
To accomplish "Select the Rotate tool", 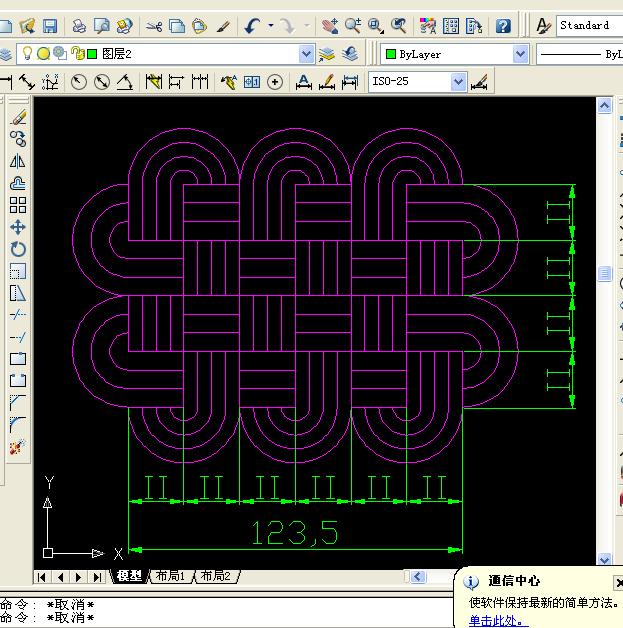I will [x=18, y=249].
